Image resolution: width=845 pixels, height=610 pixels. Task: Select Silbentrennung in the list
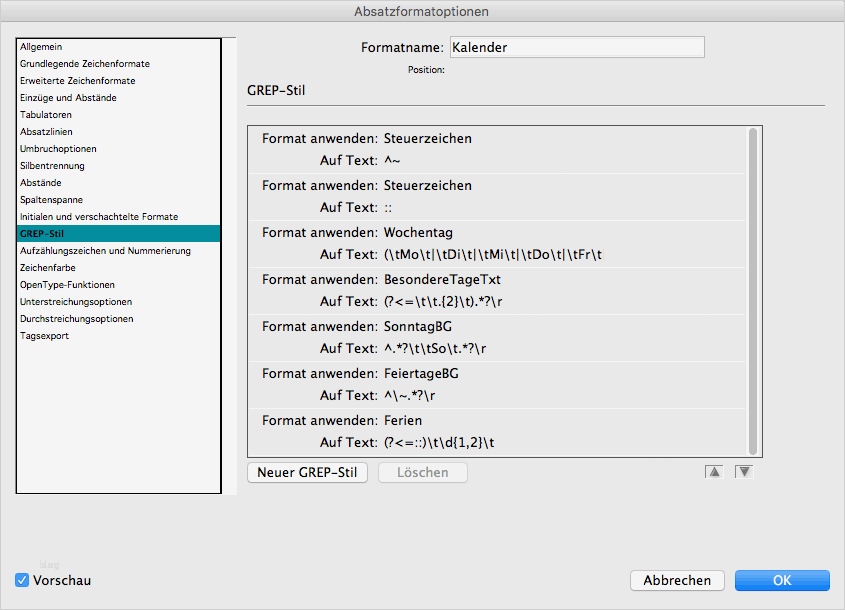point(52,166)
